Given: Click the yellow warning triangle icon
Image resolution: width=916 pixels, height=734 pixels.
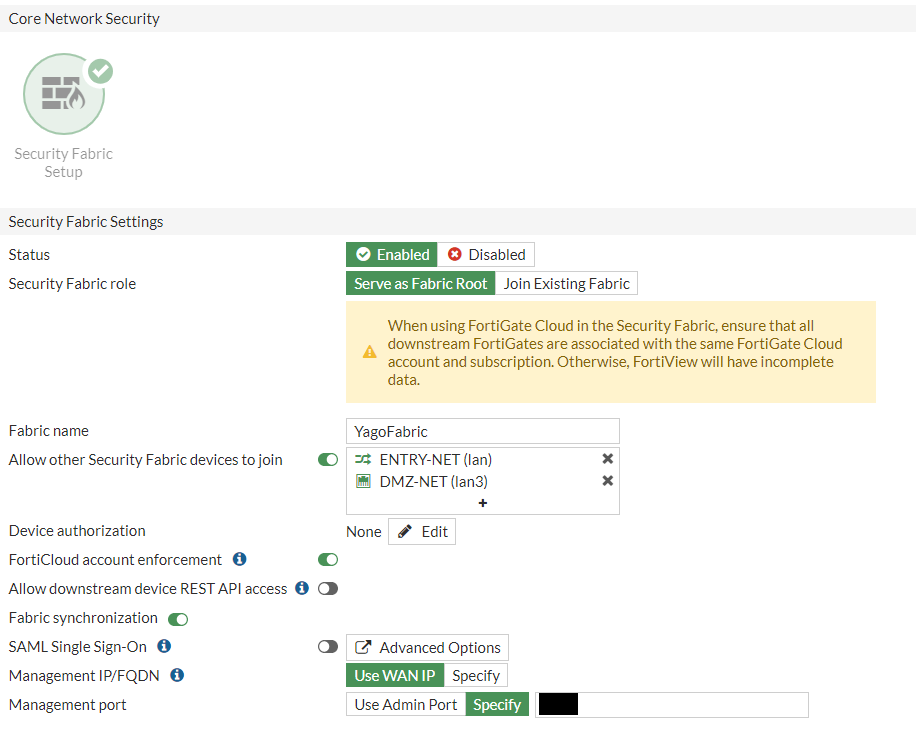Looking at the screenshot, I should [x=370, y=352].
